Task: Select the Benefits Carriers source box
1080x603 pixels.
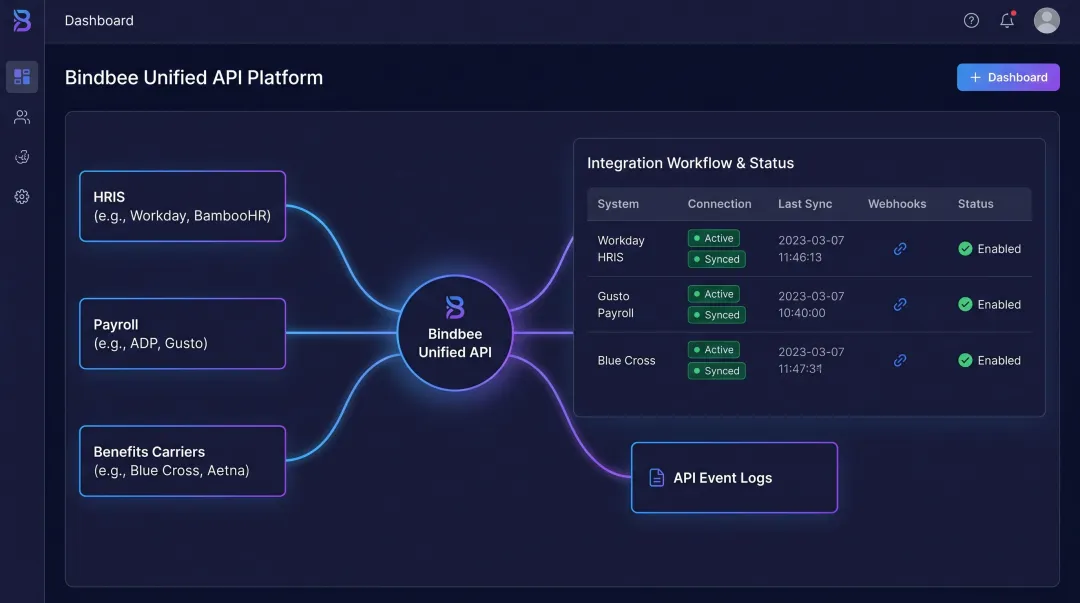Action: pos(183,461)
